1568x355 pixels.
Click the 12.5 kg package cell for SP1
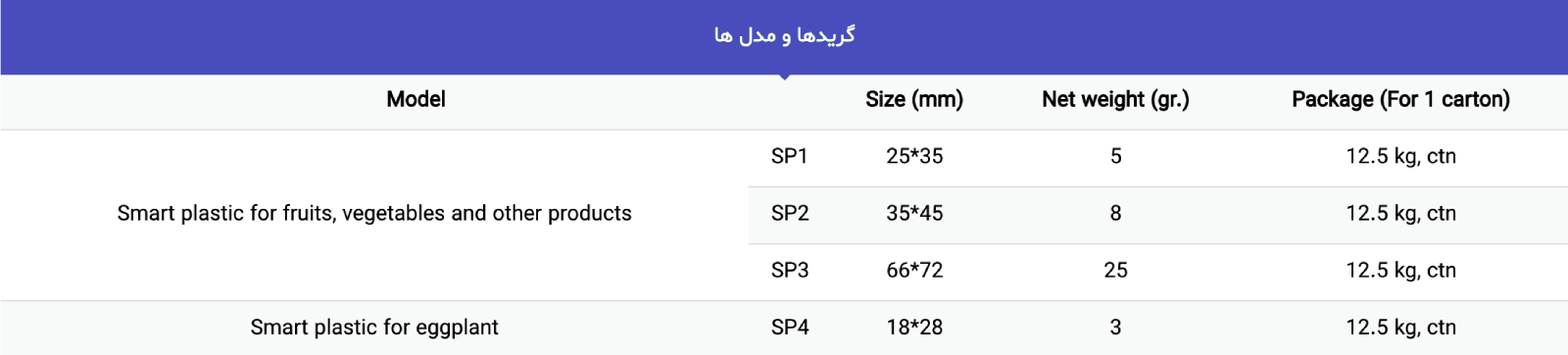(1400, 156)
